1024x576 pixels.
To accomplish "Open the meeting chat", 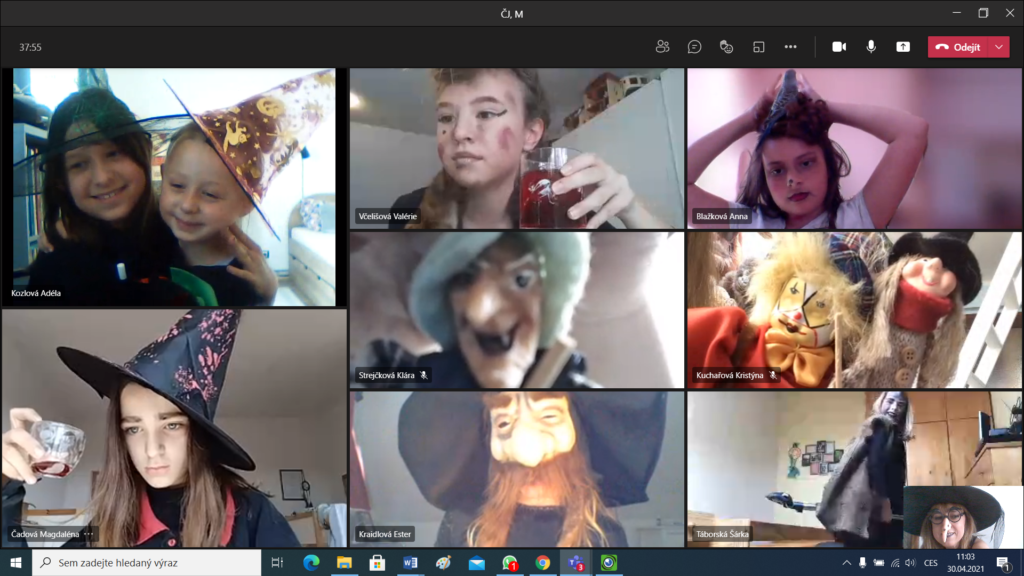I will coord(694,47).
